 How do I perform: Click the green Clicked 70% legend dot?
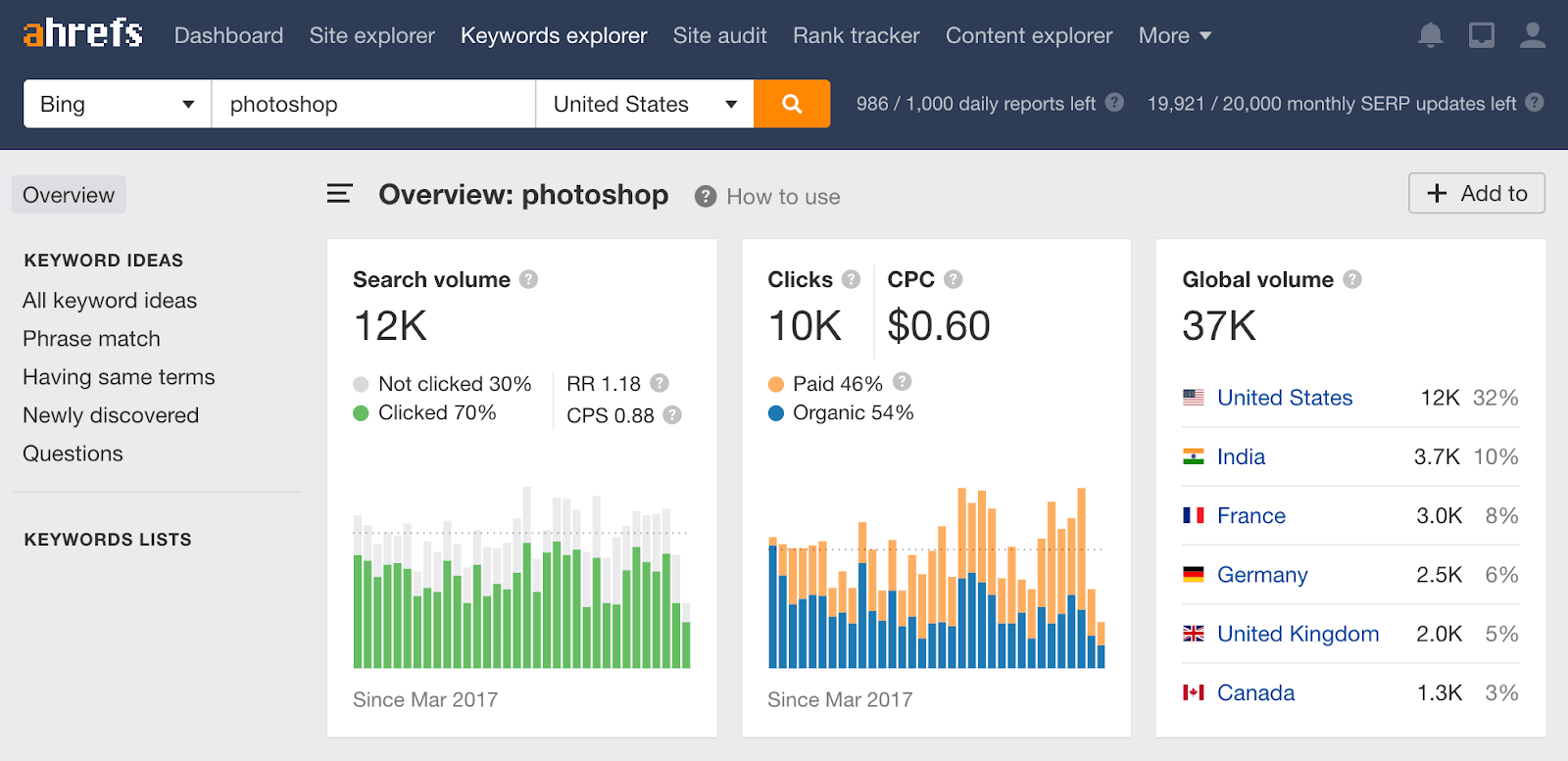tap(361, 413)
